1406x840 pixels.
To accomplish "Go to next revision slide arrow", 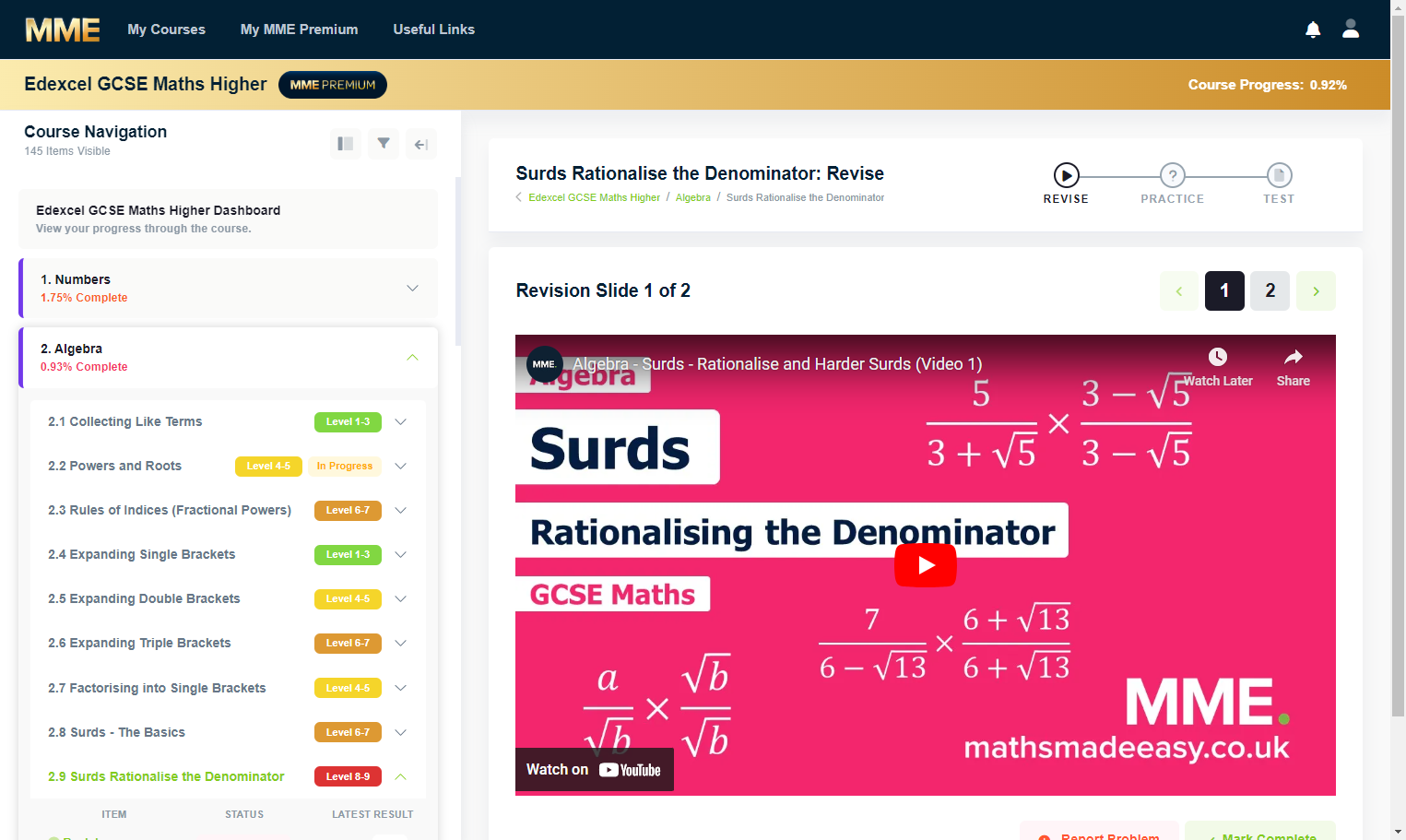I will coord(1316,290).
